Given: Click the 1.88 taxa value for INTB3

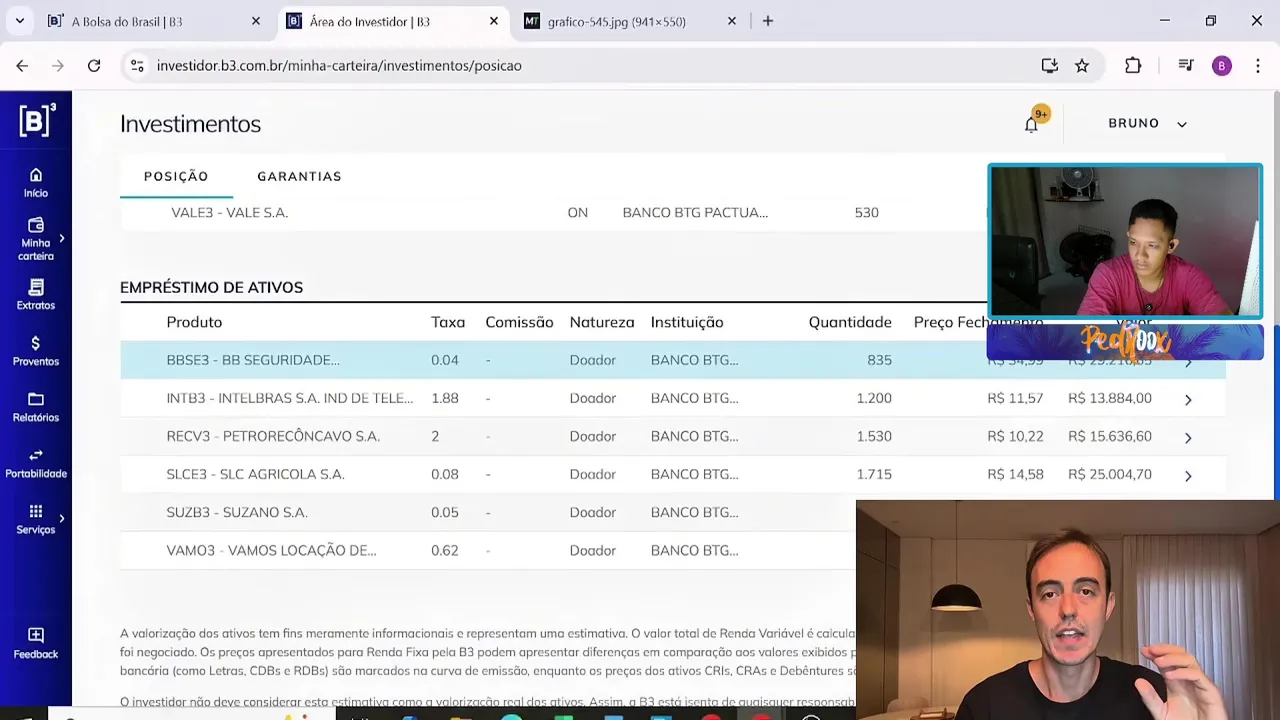Looking at the screenshot, I should point(445,398).
